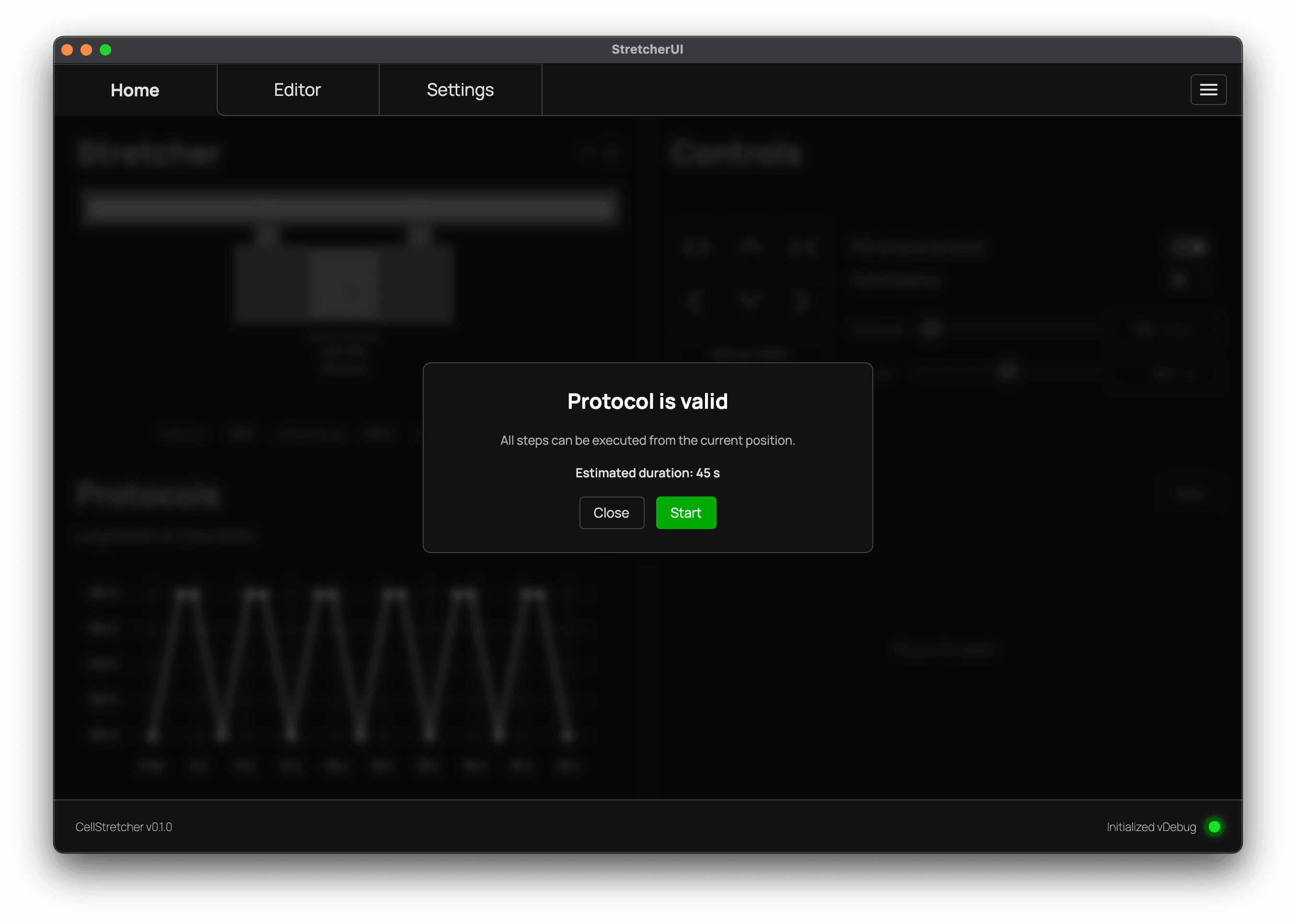Click the 'CellStretcher v0.1.0' version label
This screenshot has width=1296, height=924.
pos(124,827)
